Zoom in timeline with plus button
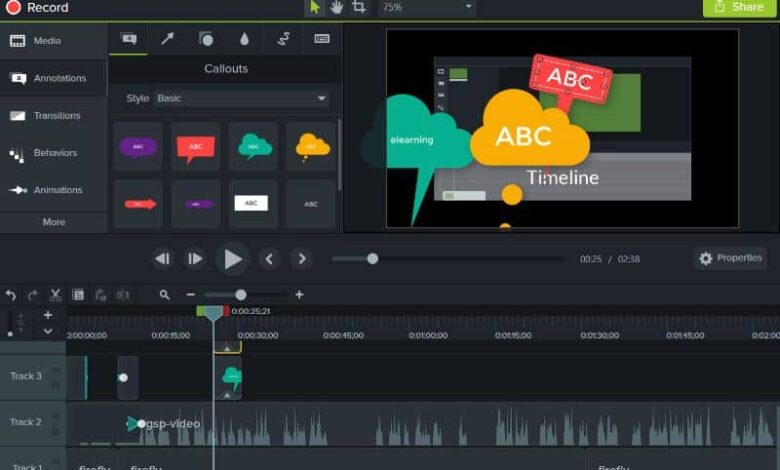Image resolution: width=780 pixels, height=470 pixels. click(299, 295)
